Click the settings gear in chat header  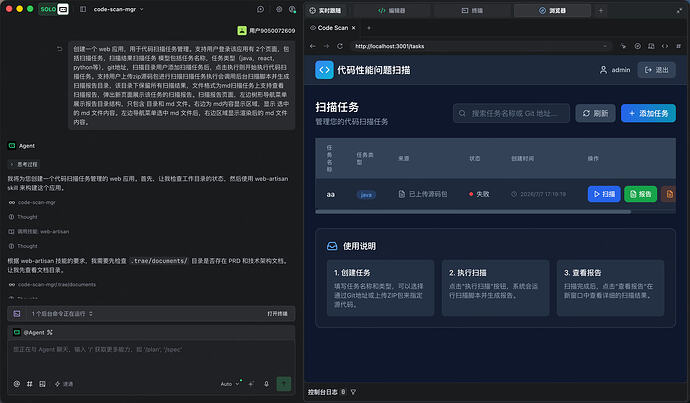(279, 9)
